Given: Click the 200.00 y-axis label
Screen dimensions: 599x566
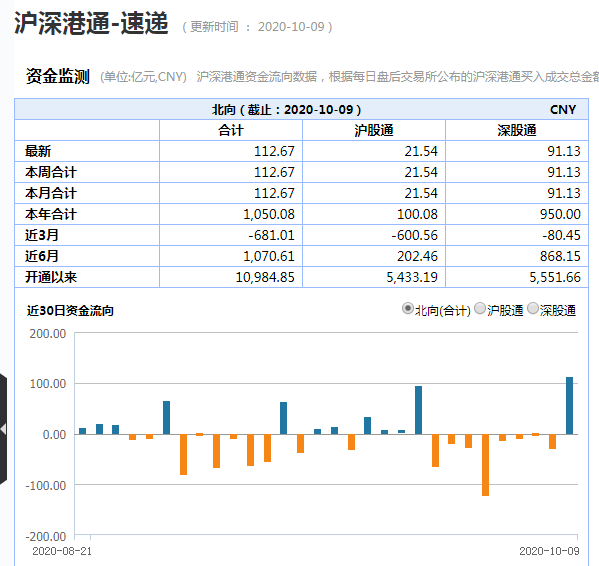Looking at the screenshot, I should pos(48,334).
